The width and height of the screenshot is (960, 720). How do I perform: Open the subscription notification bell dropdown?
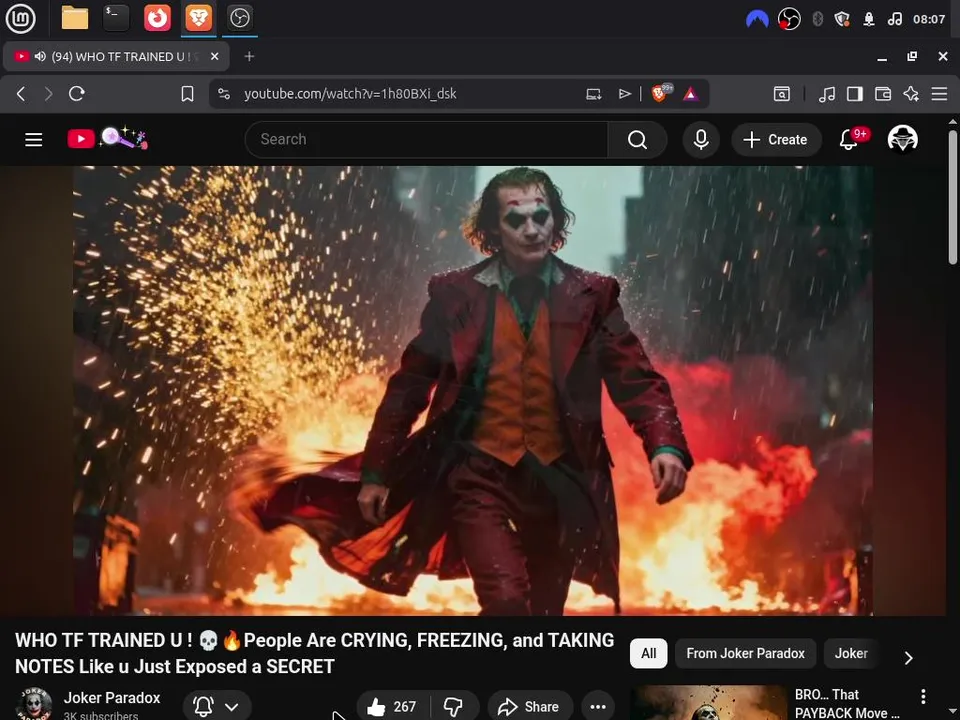[216, 706]
